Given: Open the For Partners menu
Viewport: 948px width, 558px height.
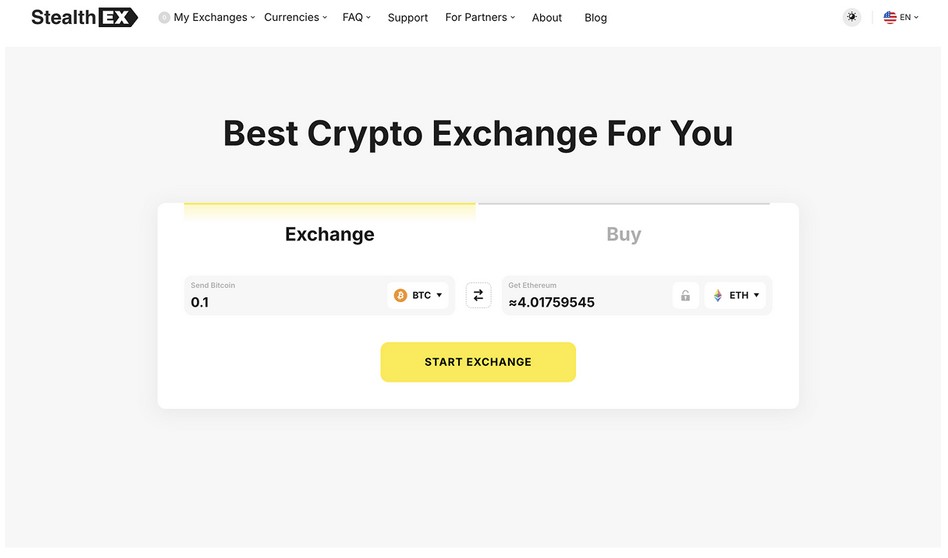Looking at the screenshot, I should point(480,18).
